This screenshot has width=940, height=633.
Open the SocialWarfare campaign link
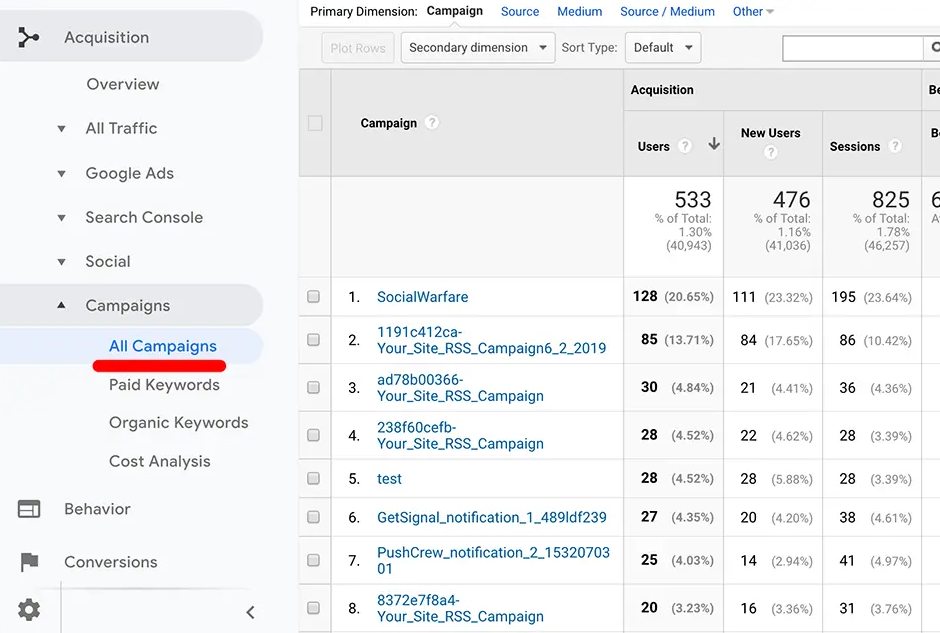tap(422, 297)
